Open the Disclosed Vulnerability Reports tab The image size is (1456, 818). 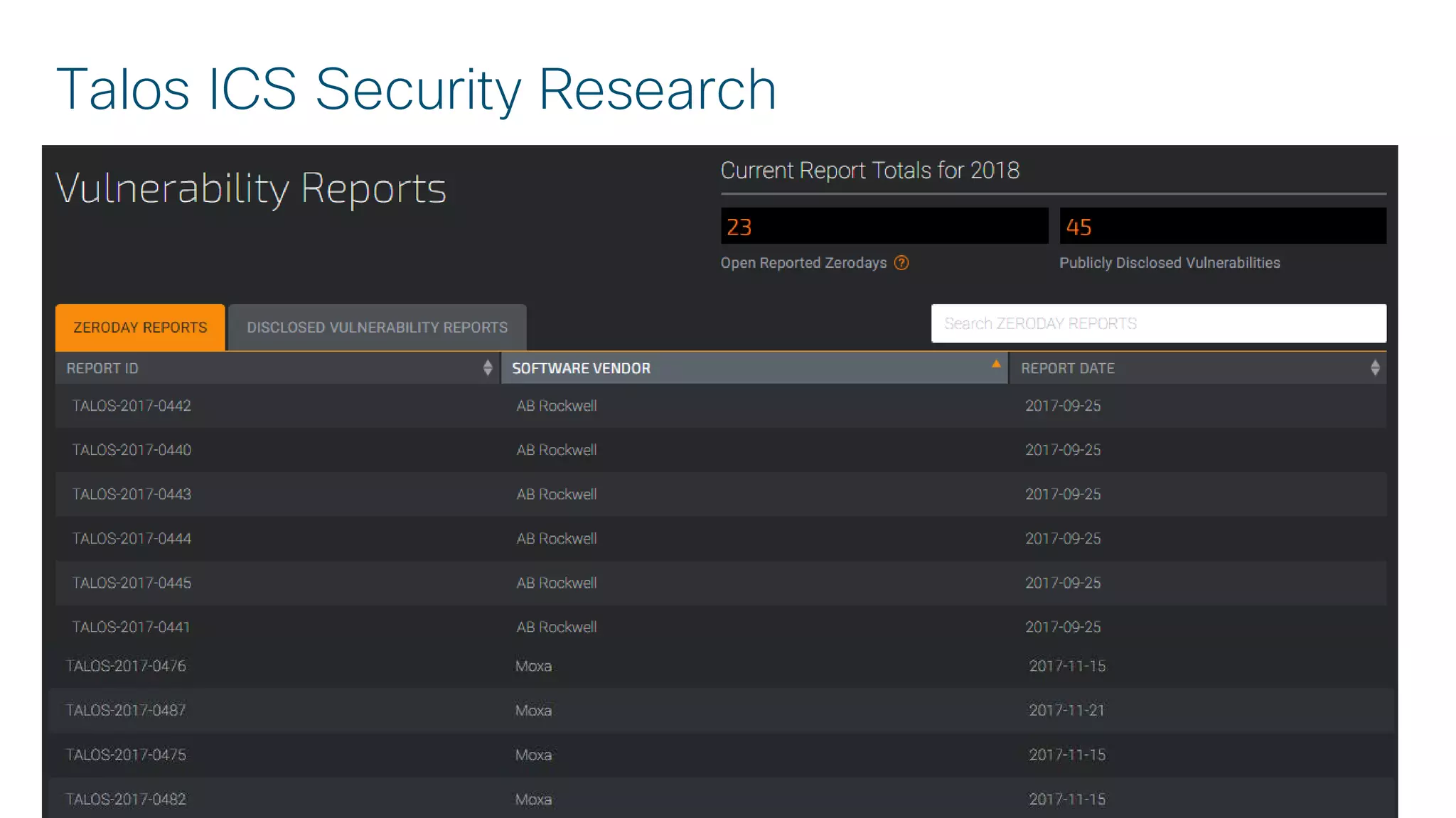coord(378,328)
